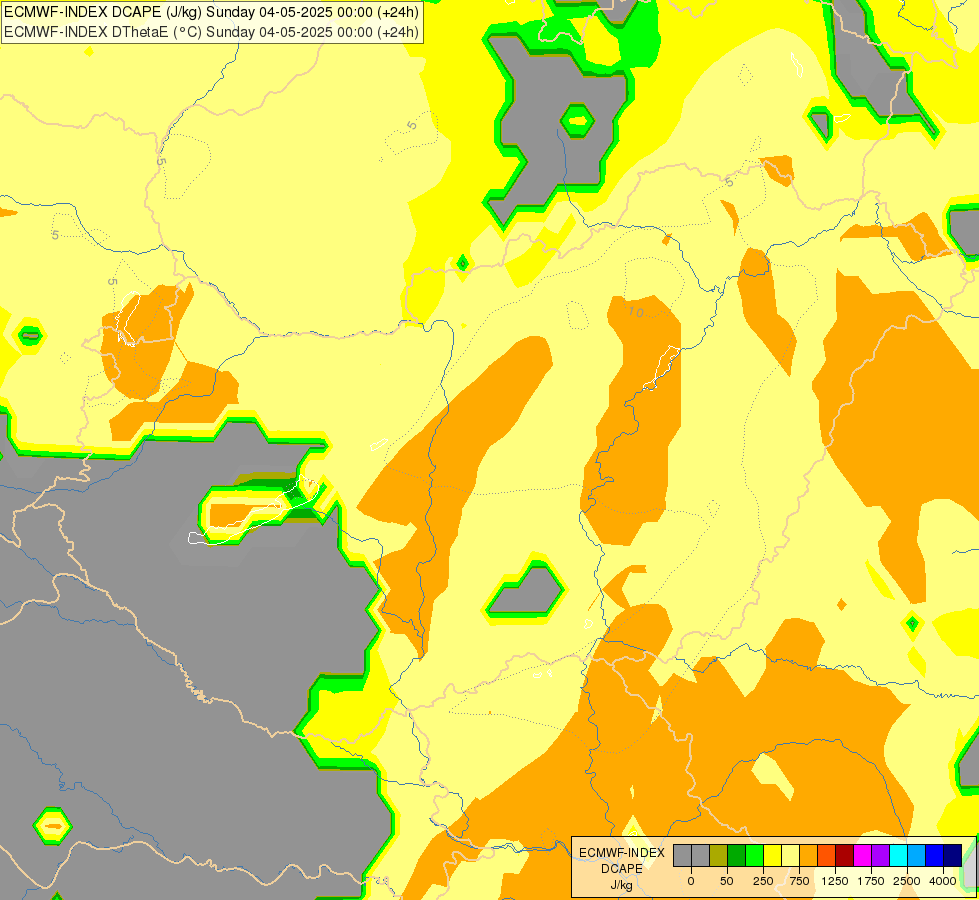Click the light blue legend swatch
The height and width of the screenshot is (900, 979).
(x=917, y=856)
